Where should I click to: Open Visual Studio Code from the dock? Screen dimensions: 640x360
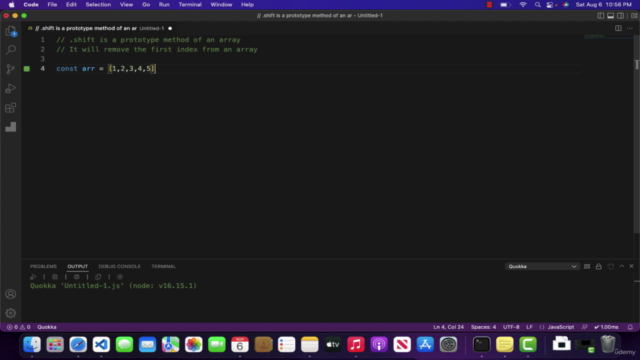(x=101, y=344)
